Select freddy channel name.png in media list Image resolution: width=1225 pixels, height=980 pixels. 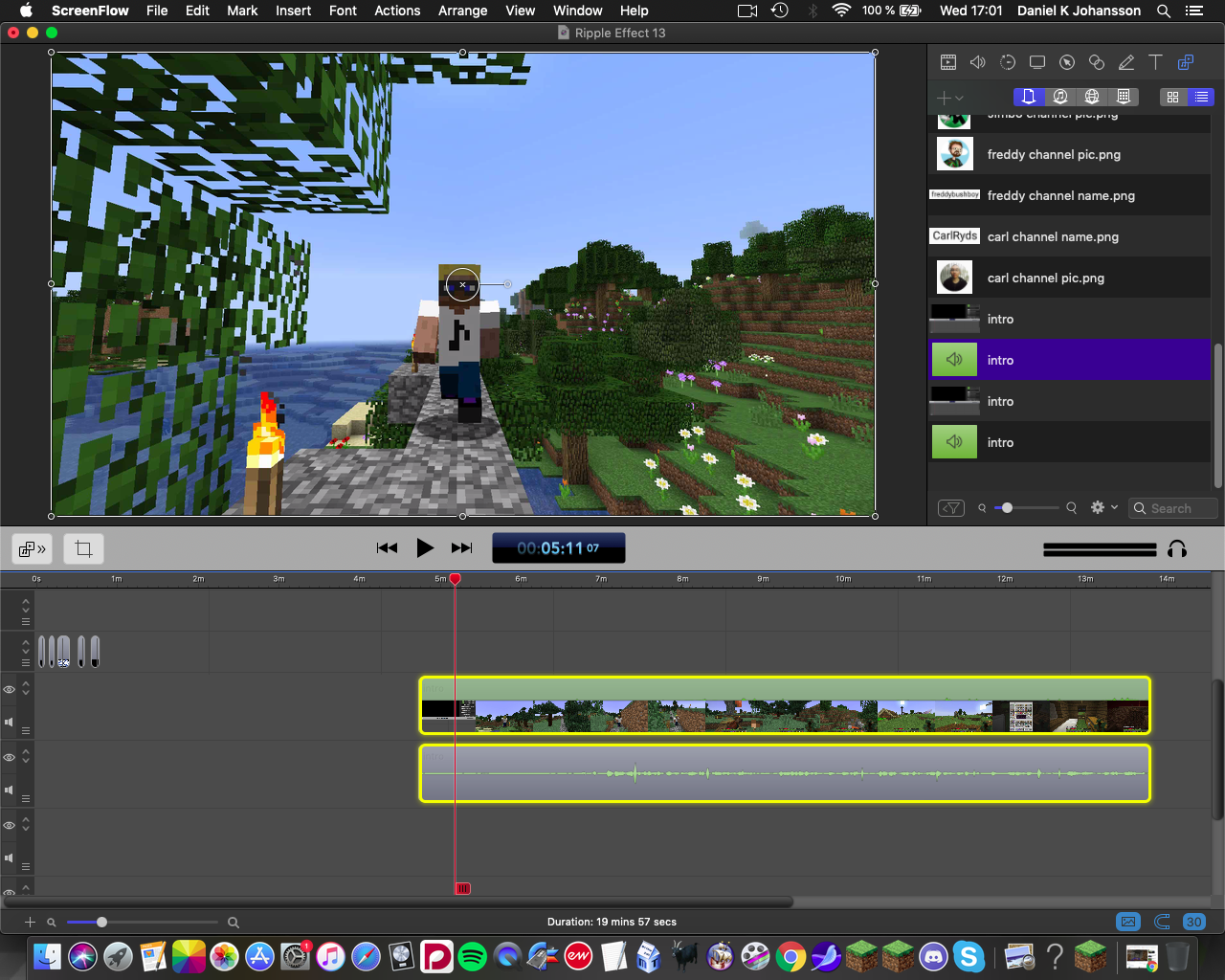pos(1070,195)
